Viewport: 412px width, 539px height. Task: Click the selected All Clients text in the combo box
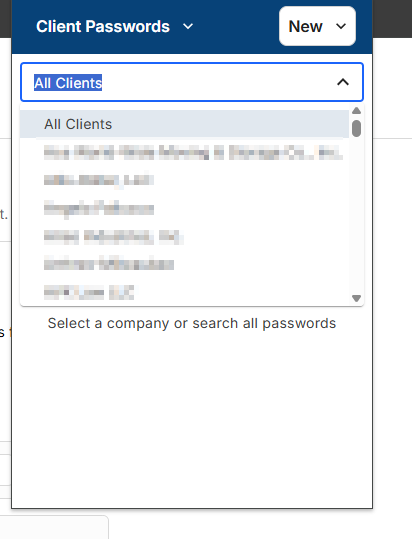tap(68, 83)
